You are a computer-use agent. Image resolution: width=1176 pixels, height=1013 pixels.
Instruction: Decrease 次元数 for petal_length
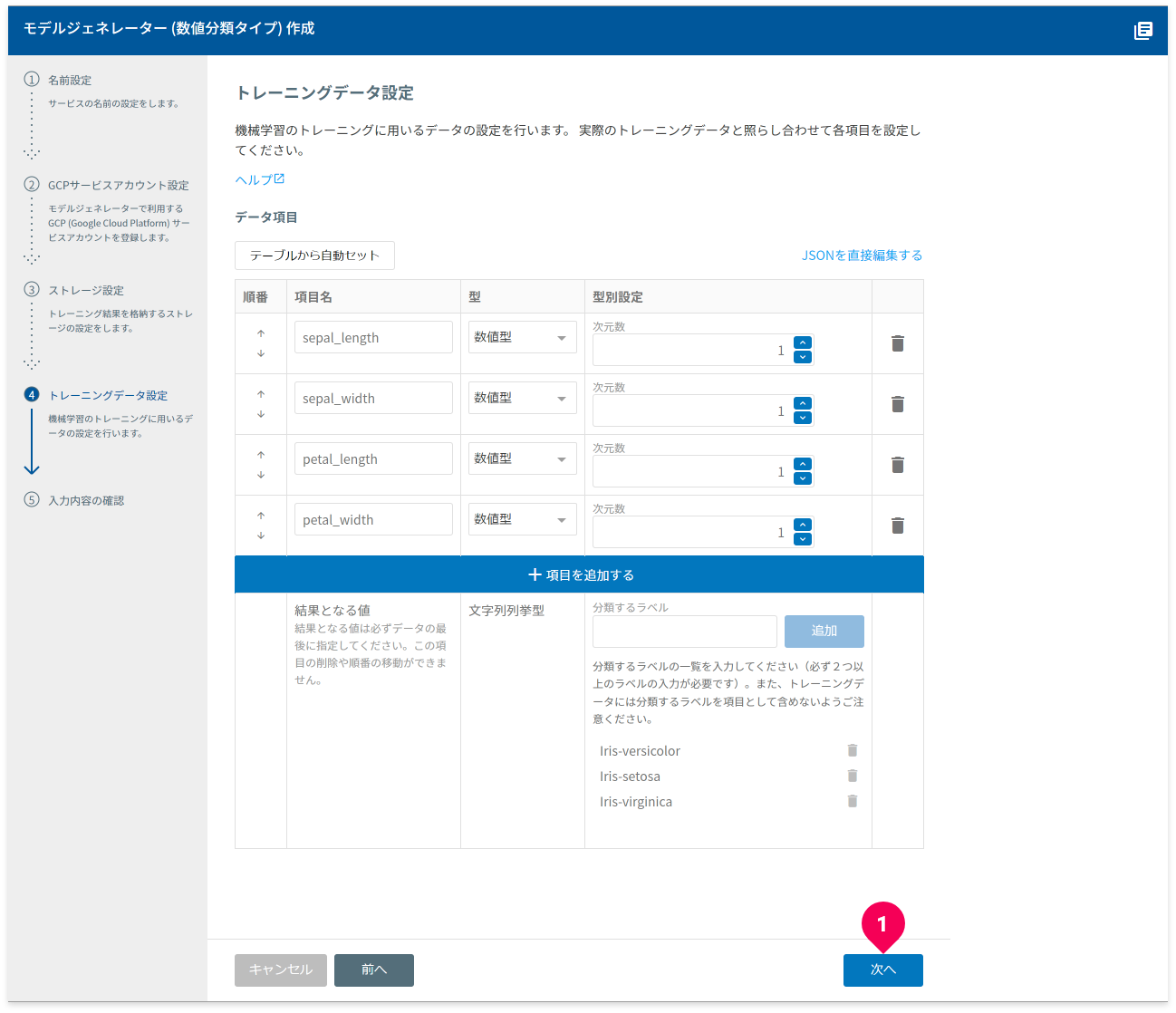(x=803, y=478)
